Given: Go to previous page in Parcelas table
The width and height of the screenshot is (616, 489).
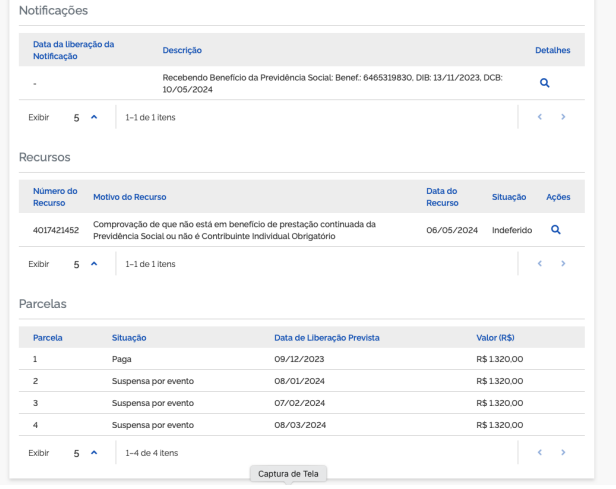Looking at the screenshot, I should pos(540,452).
